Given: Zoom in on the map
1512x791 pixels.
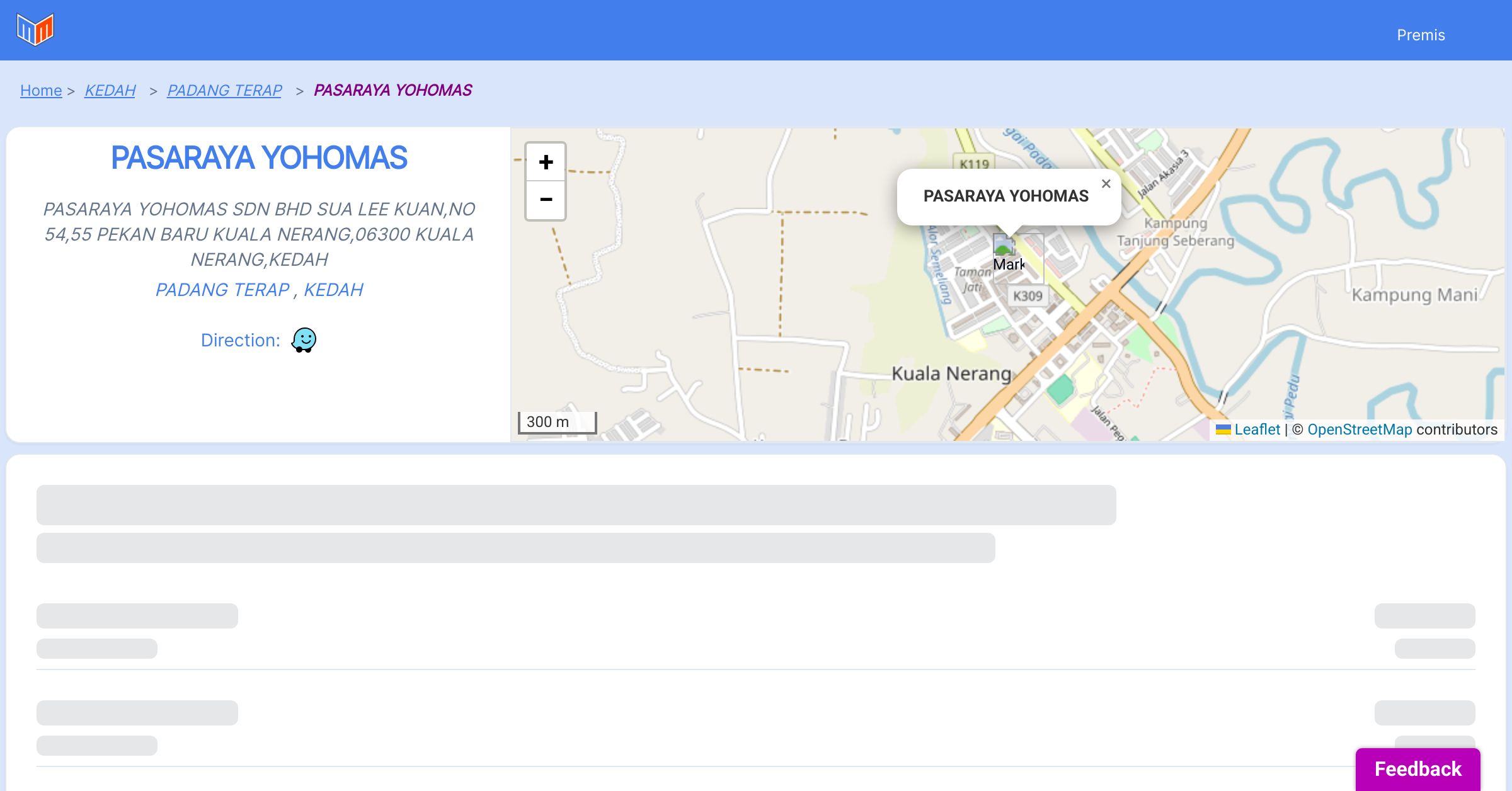Looking at the screenshot, I should coord(546,162).
